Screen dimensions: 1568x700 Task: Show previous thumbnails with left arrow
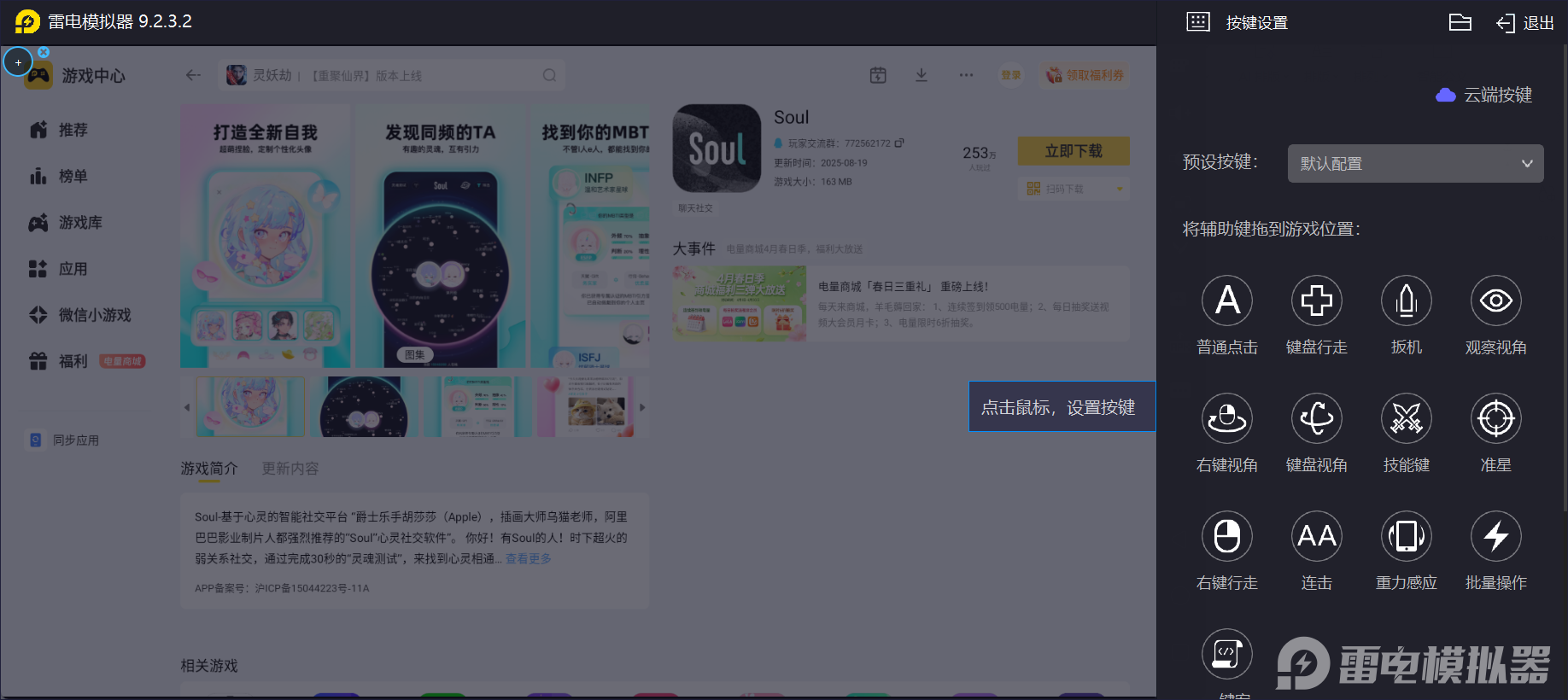point(187,407)
